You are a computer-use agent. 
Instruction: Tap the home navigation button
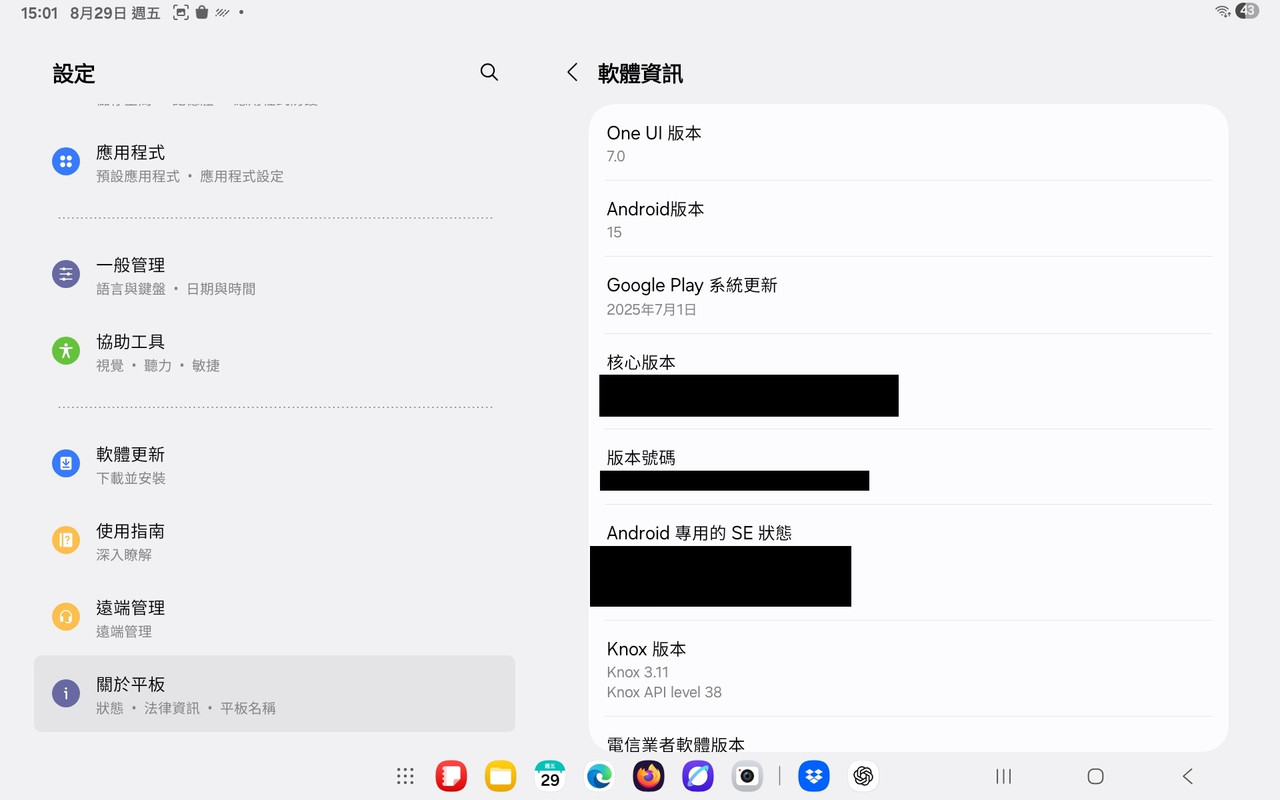[1096, 776]
